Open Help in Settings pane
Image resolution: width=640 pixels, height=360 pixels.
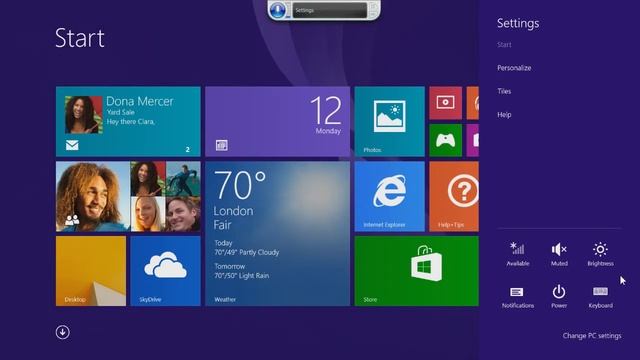coord(504,115)
